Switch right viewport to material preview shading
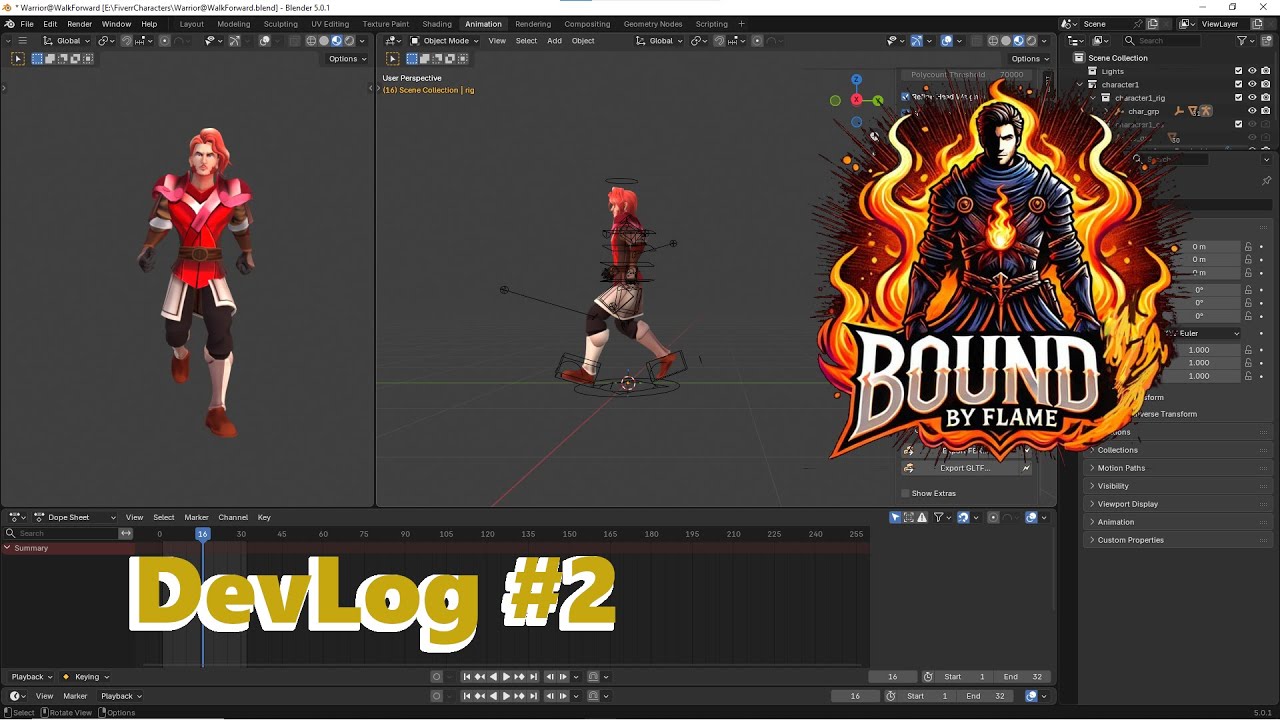 [x=1019, y=41]
